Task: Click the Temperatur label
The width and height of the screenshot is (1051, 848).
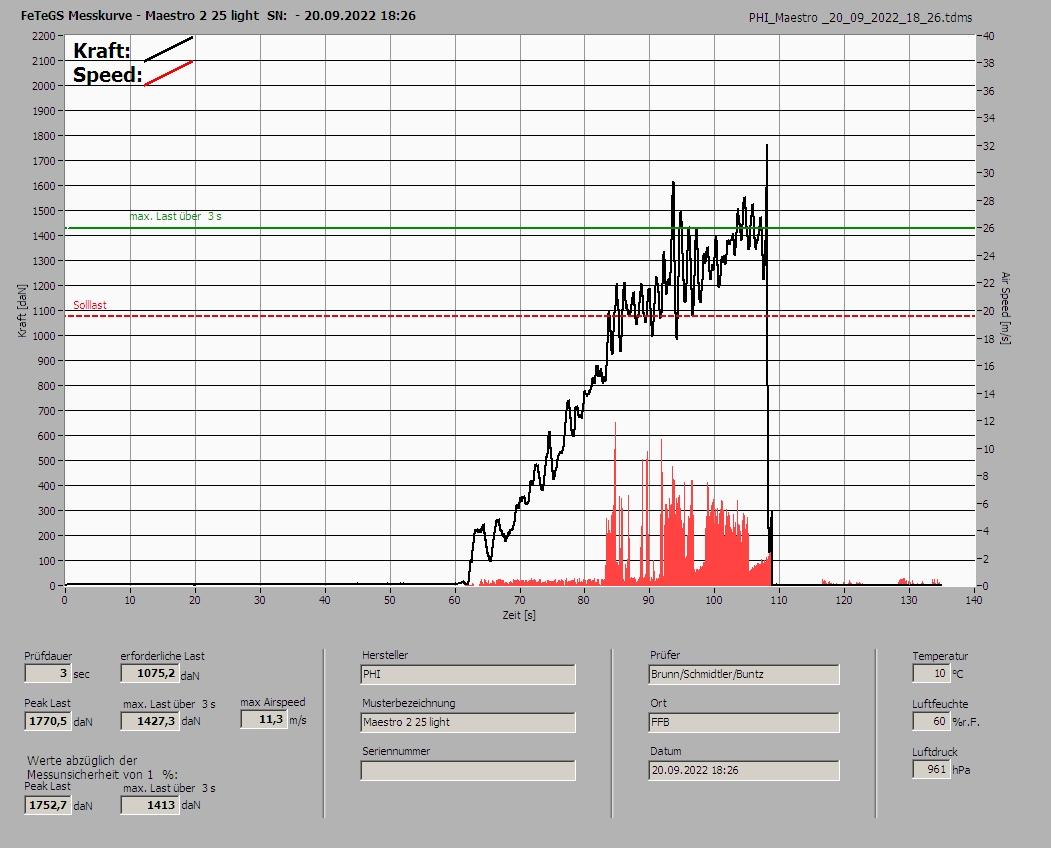Action: 940,656
